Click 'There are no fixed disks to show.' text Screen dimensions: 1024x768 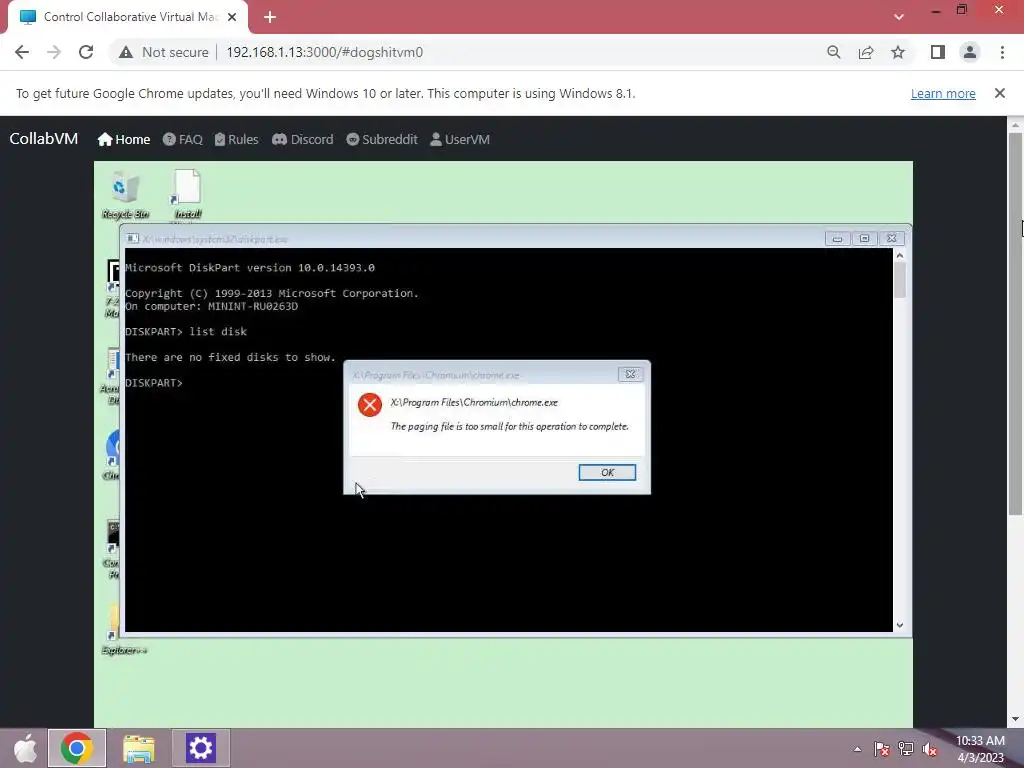(x=231, y=357)
